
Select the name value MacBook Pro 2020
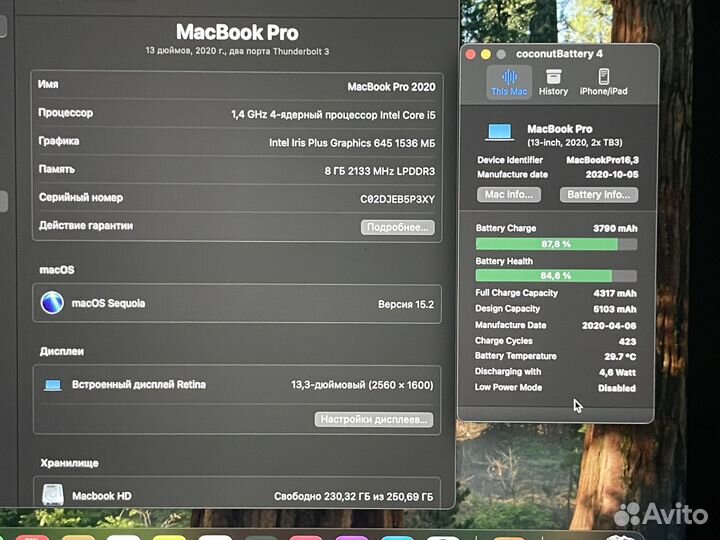point(391,87)
